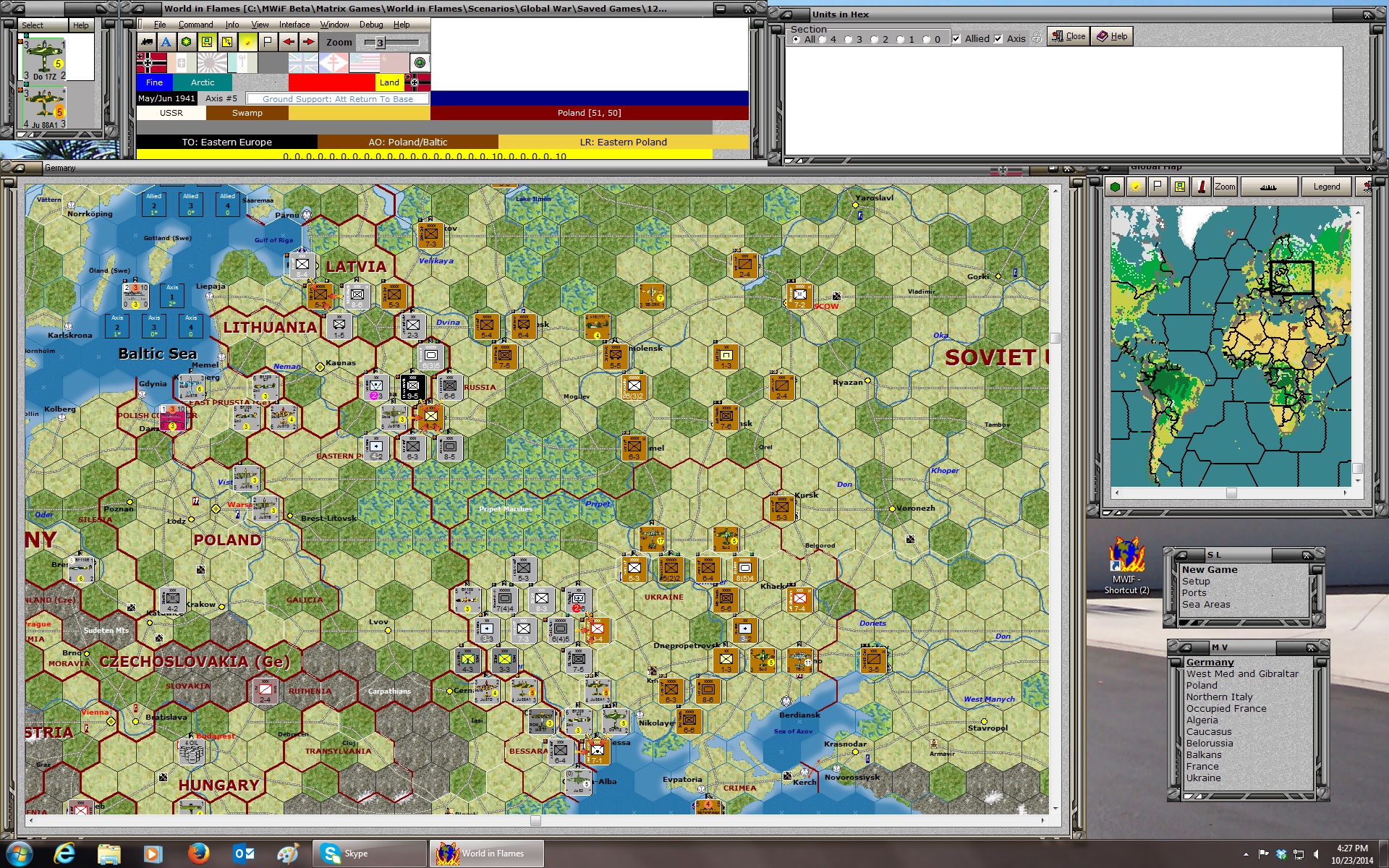1389x868 pixels.
Task: Select the Section 3 radio button
Action: [849, 40]
